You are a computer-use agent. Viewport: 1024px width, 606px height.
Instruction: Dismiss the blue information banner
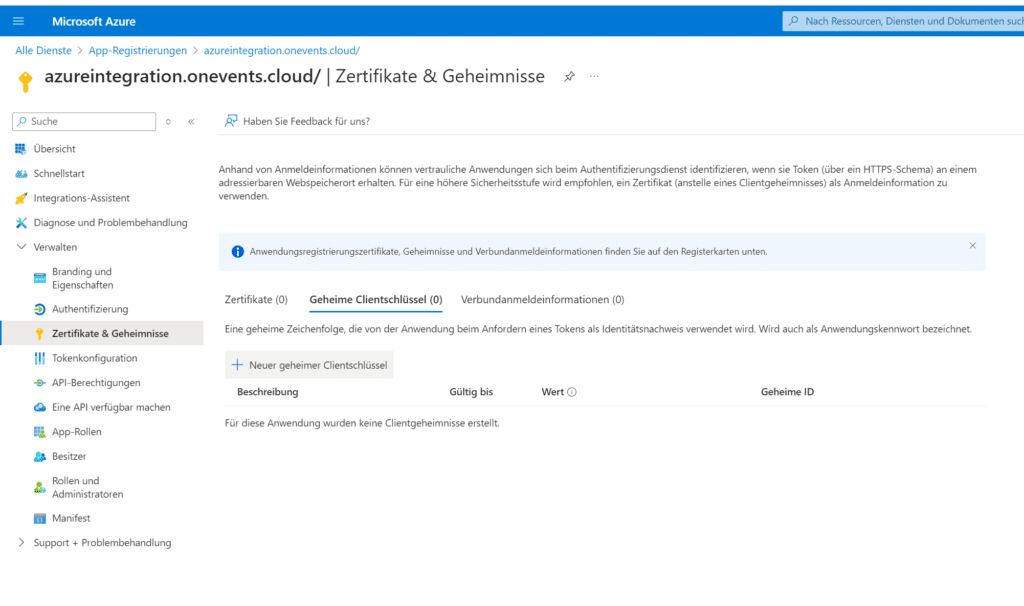972,246
